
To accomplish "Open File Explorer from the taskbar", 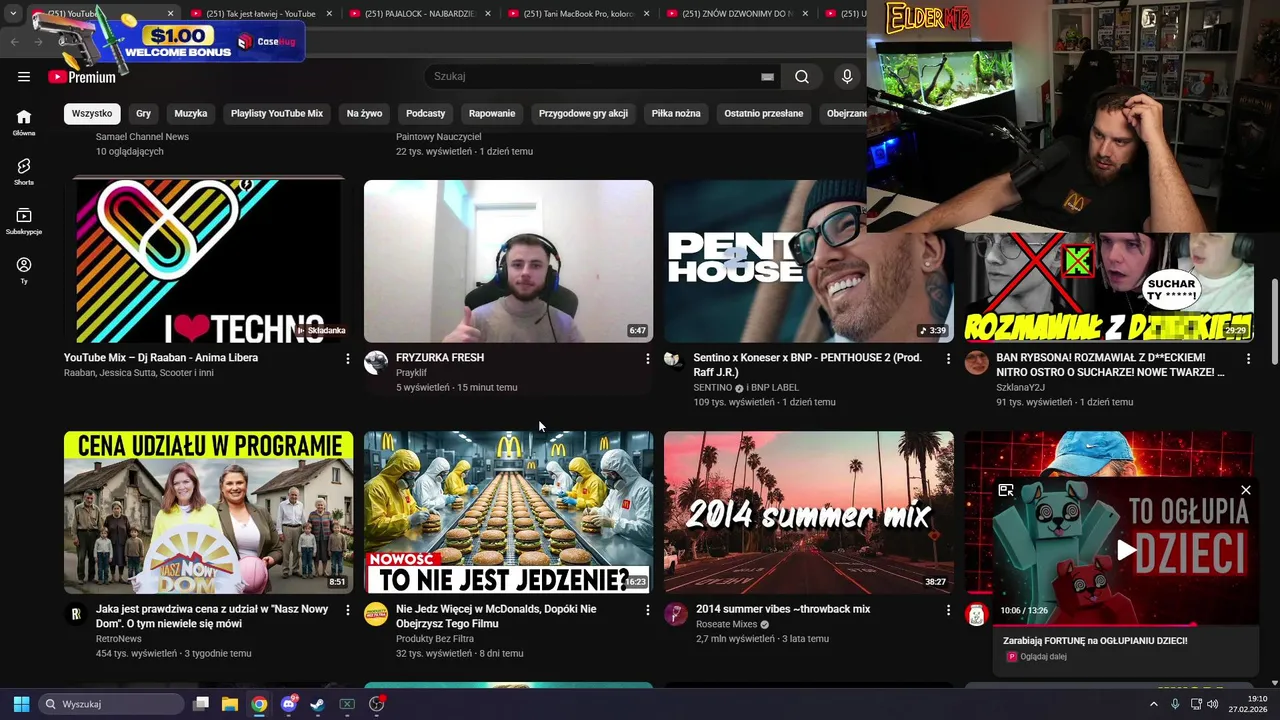I will 230,704.
